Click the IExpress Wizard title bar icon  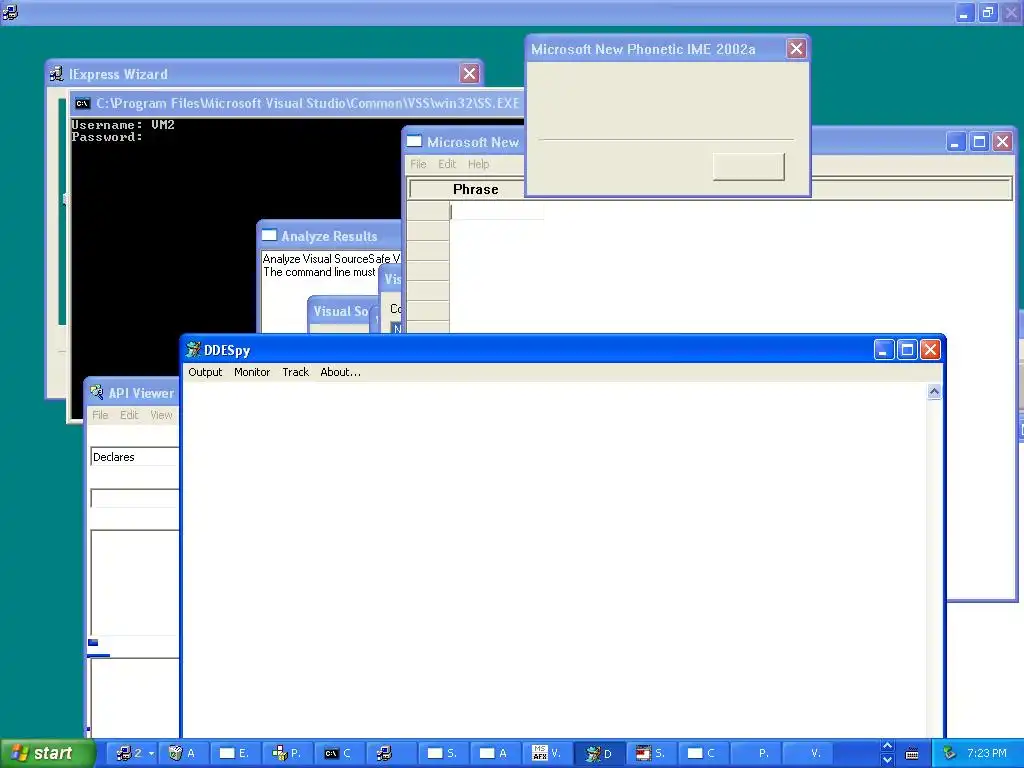(57, 74)
